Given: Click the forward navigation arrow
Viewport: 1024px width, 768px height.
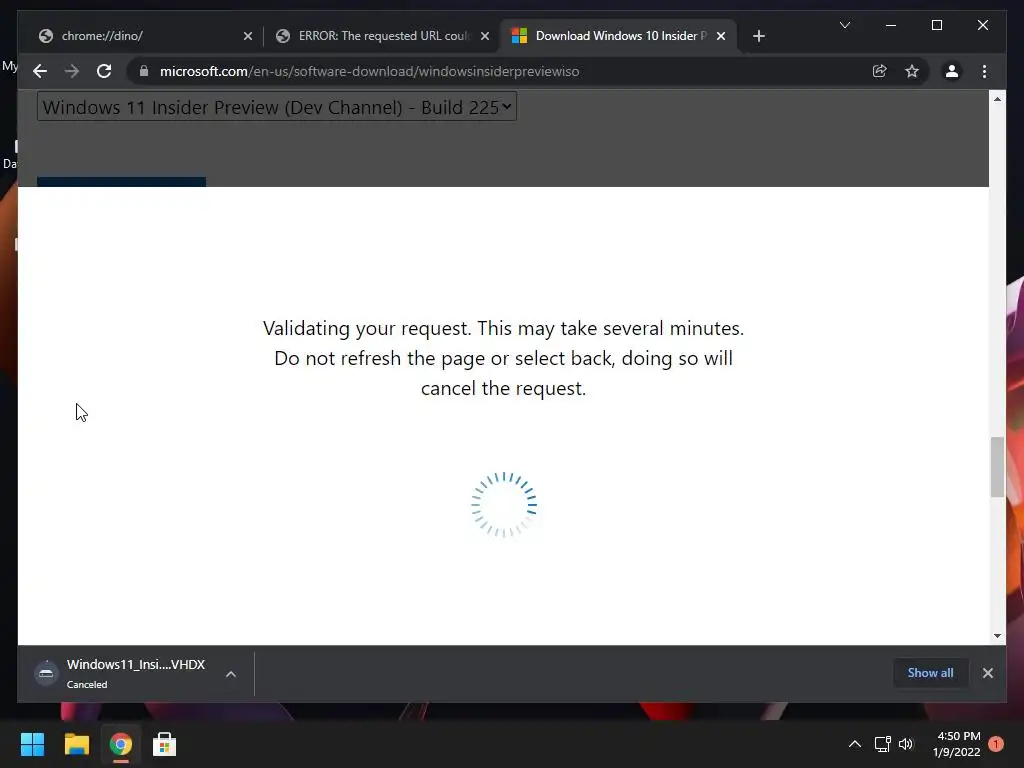Looking at the screenshot, I should tap(72, 71).
